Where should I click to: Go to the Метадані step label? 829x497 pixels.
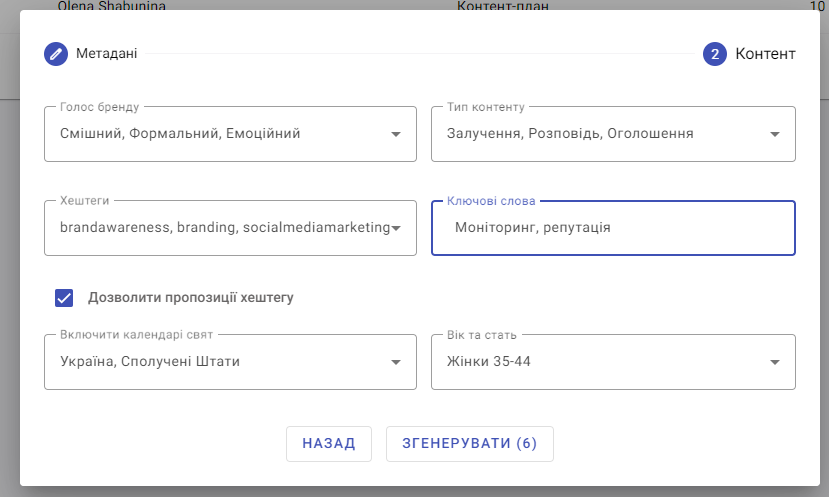tap(107, 53)
